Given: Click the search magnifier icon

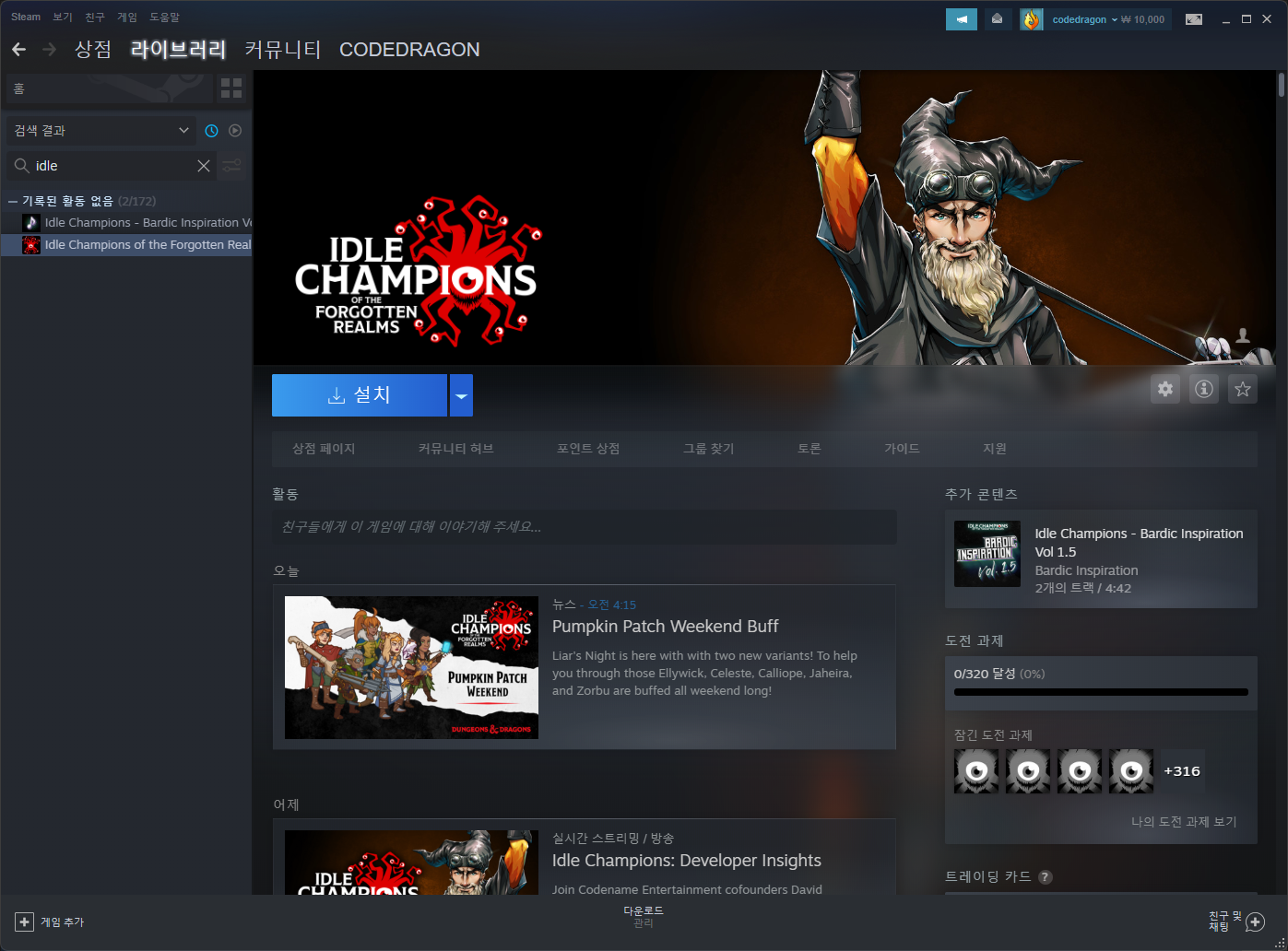Looking at the screenshot, I should pyautogui.click(x=21, y=166).
